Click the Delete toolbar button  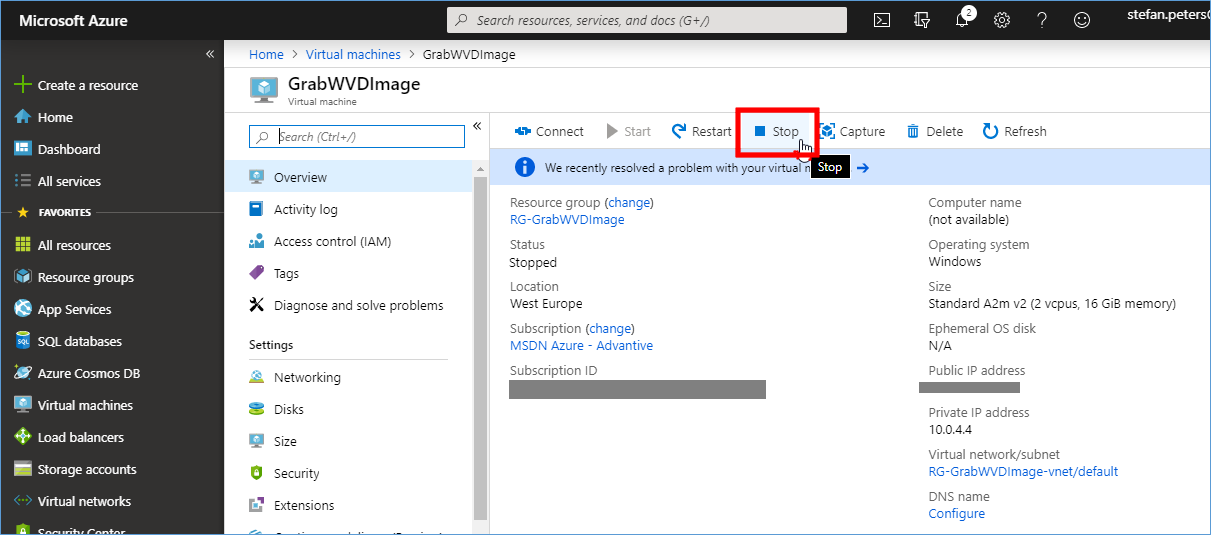[935, 131]
